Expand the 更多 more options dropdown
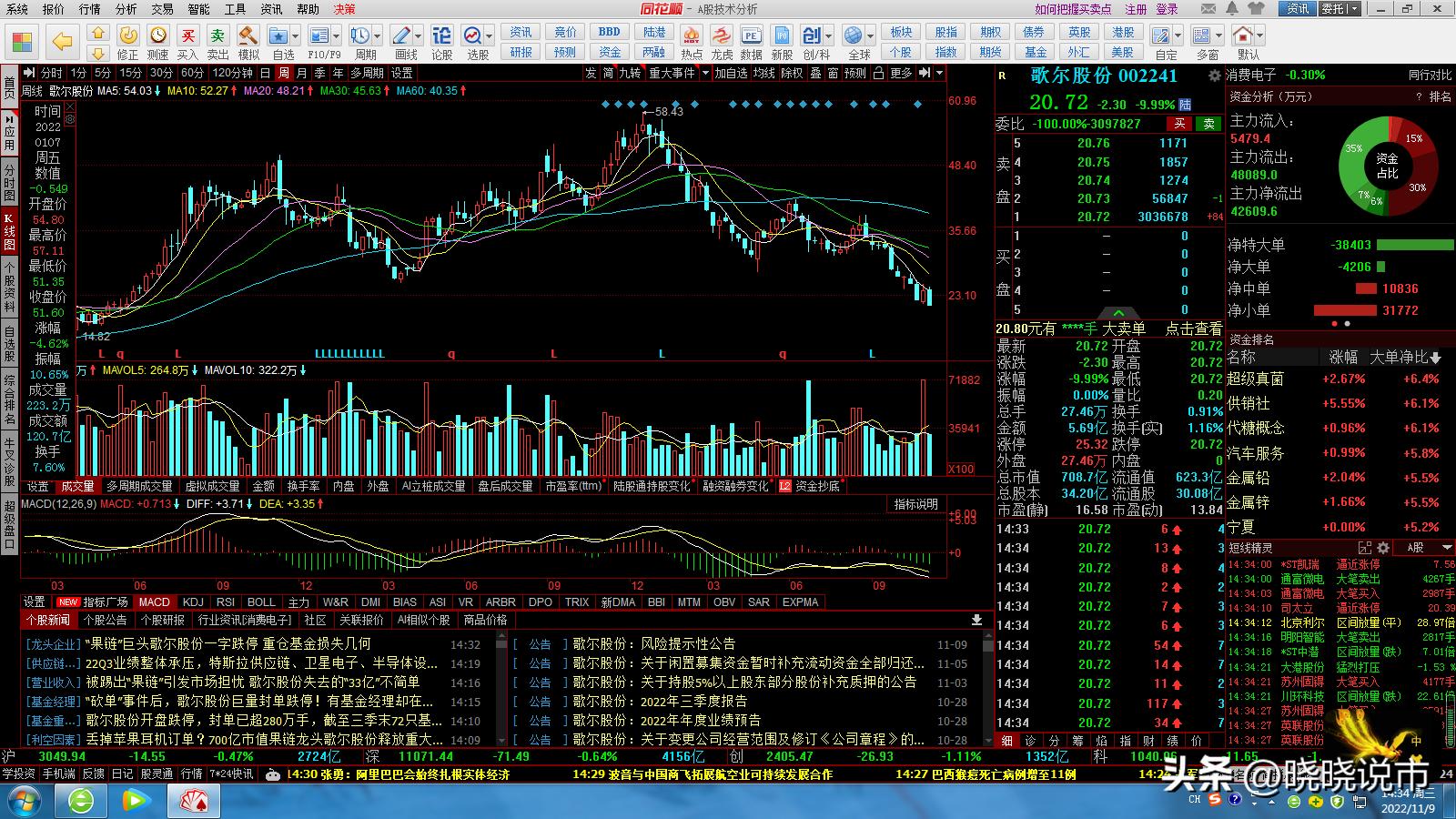 point(901,73)
